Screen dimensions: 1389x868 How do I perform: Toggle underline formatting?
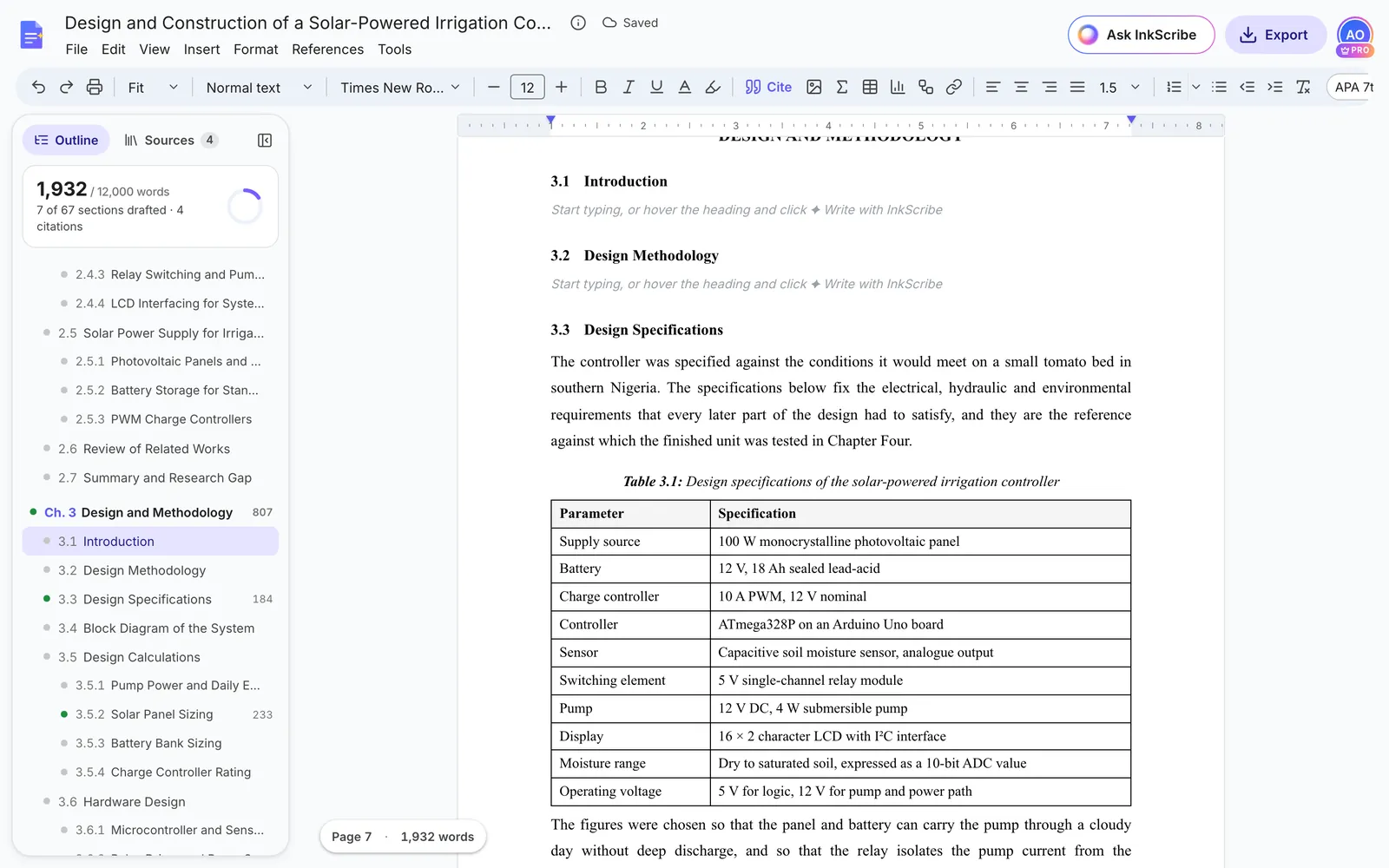click(x=656, y=87)
